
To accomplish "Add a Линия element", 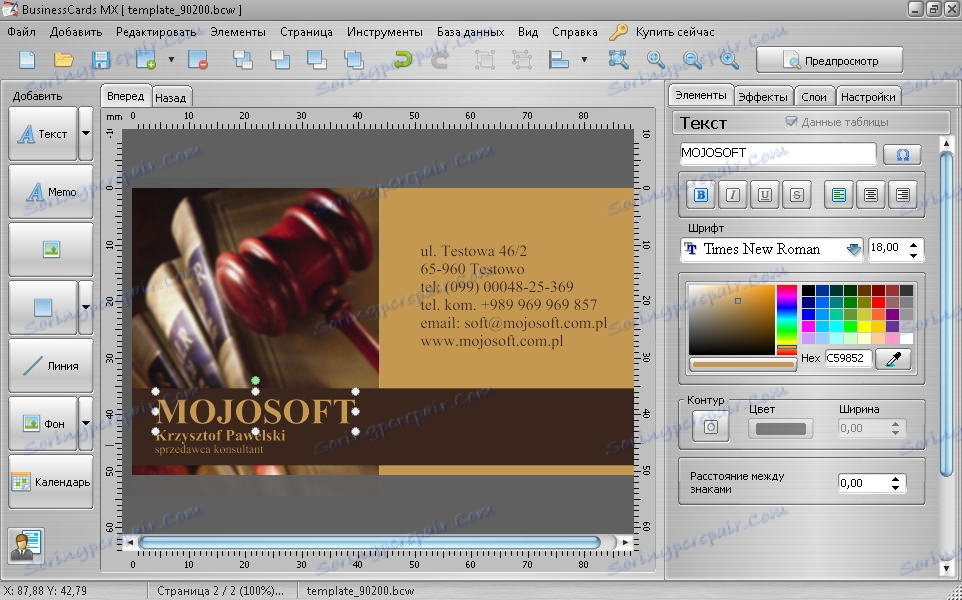I will 51,365.
